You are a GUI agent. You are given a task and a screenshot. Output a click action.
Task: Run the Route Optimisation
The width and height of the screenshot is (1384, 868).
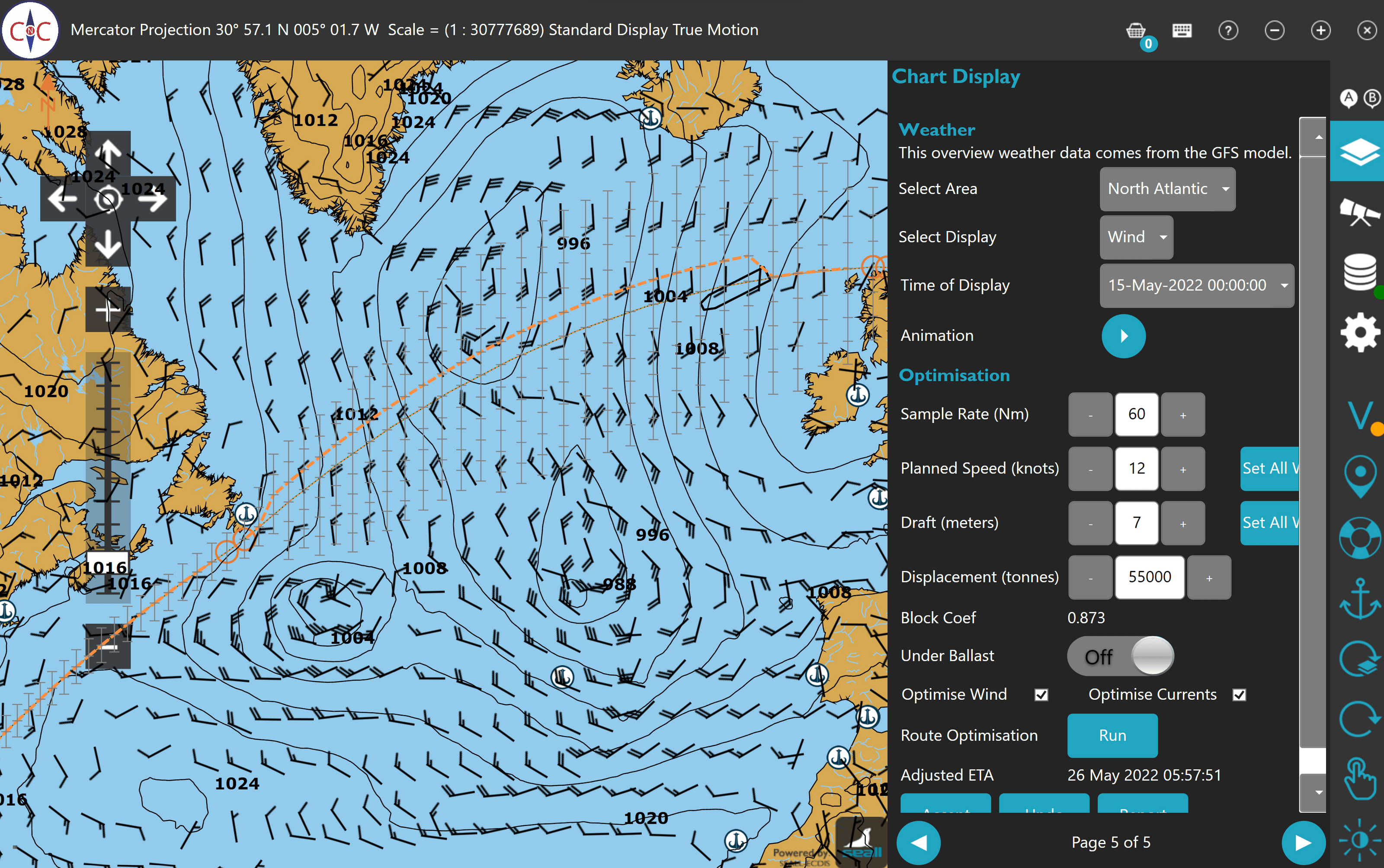1112,735
